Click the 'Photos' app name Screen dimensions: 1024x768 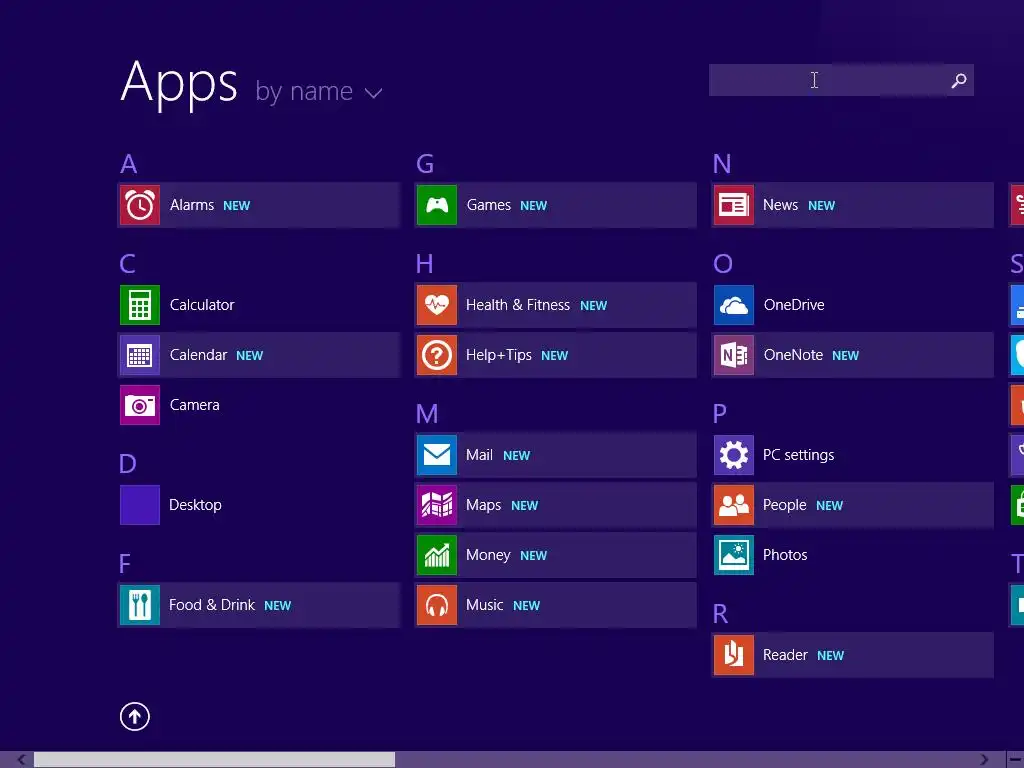pos(785,555)
